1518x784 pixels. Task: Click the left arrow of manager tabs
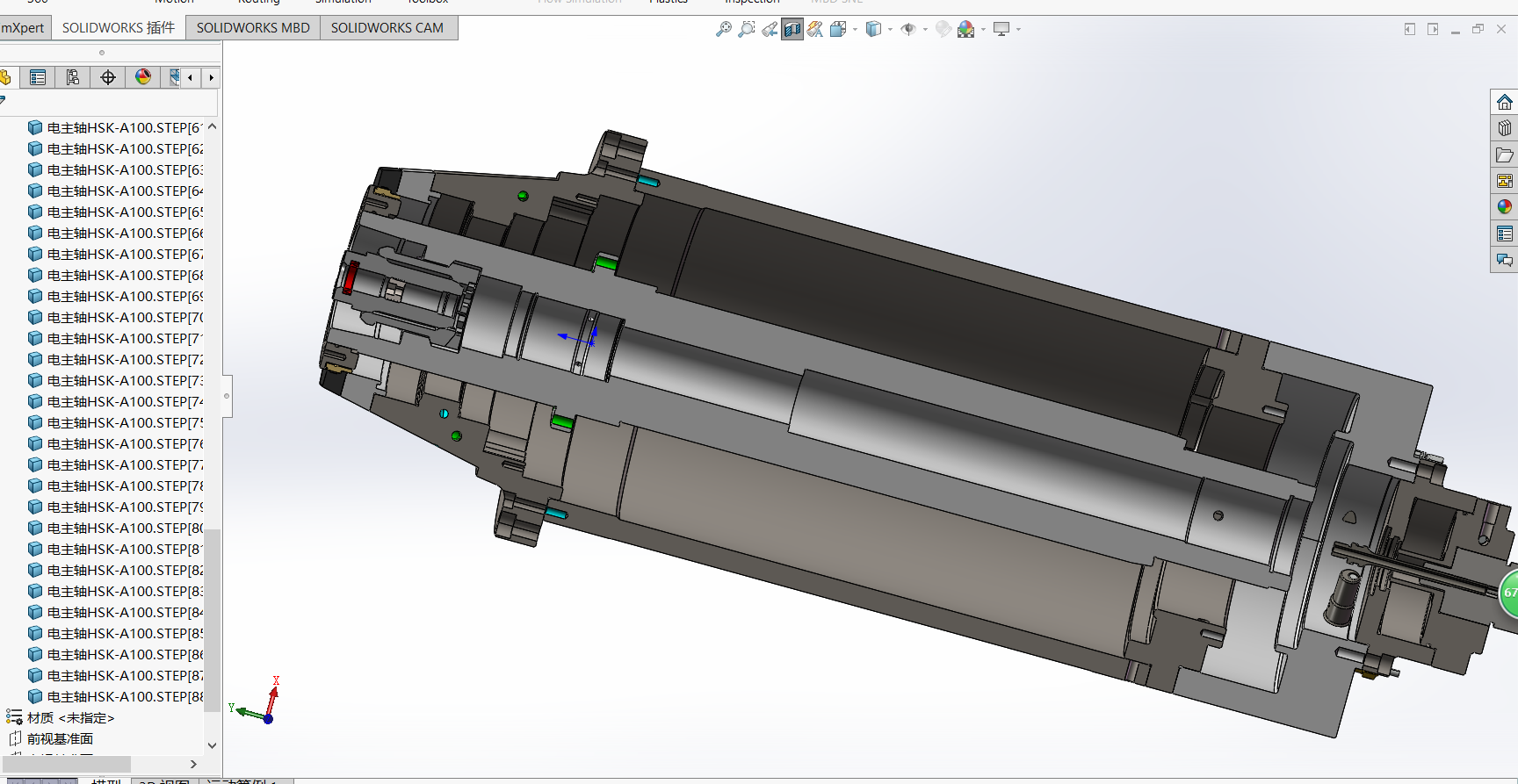pos(190,77)
